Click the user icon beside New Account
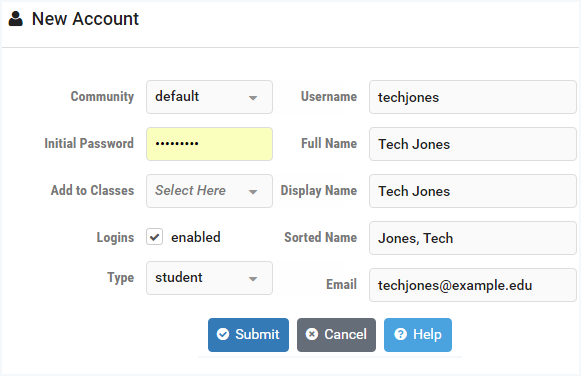Image resolution: width=581 pixels, height=376 pixels. (16, 19)
